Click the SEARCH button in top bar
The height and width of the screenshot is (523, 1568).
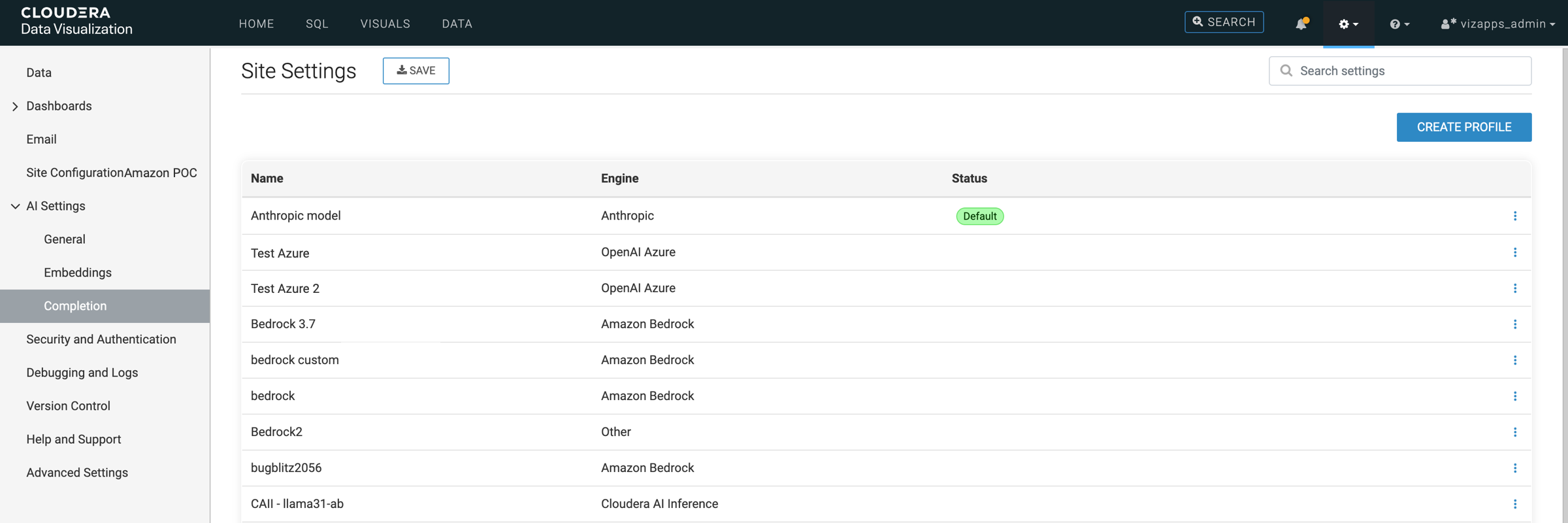pyautogui.click(x=1224, y=22)
